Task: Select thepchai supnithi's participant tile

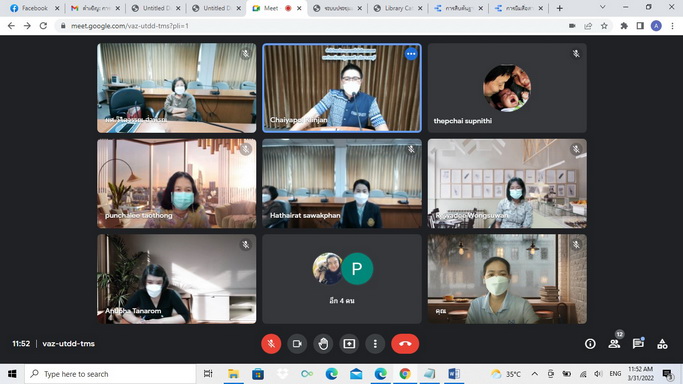Action: click(507, 88)
